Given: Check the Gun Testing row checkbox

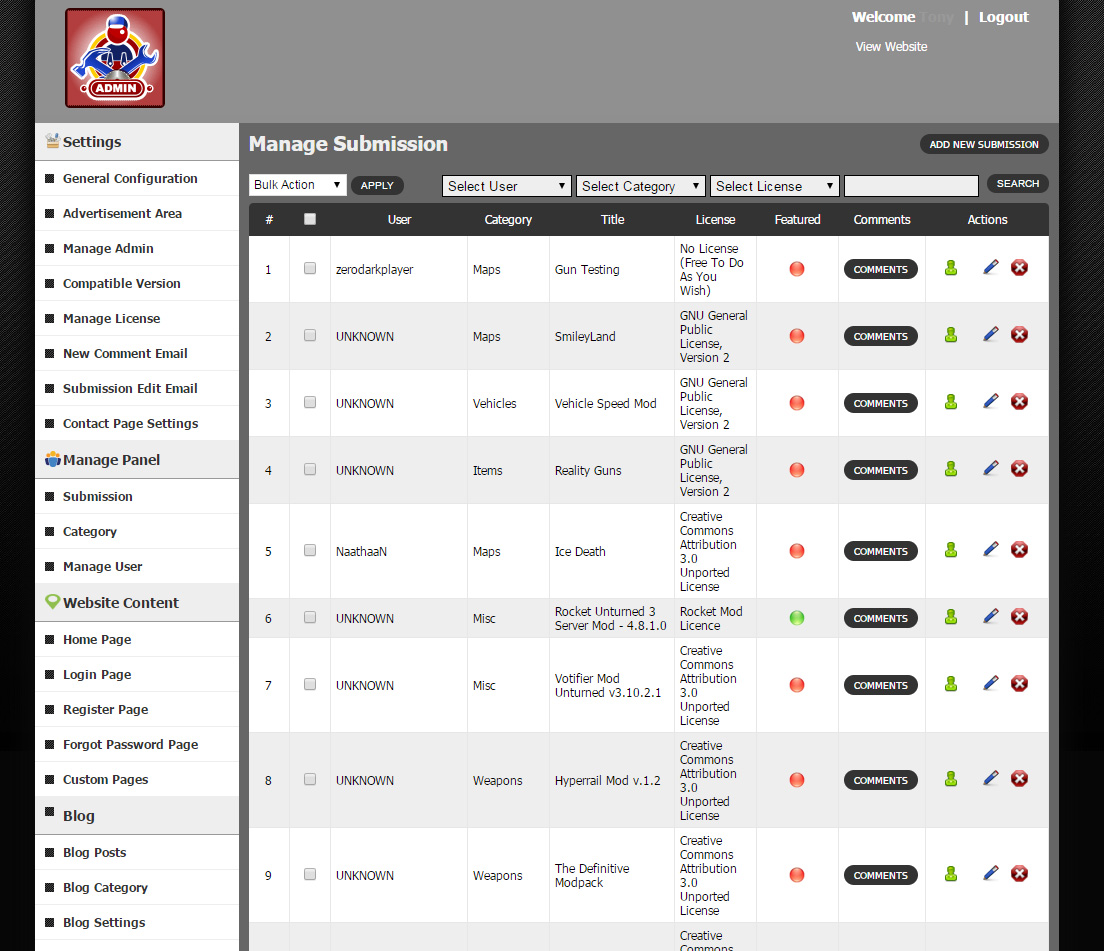Looking at the screenshot, I should (x=310, y=268).
